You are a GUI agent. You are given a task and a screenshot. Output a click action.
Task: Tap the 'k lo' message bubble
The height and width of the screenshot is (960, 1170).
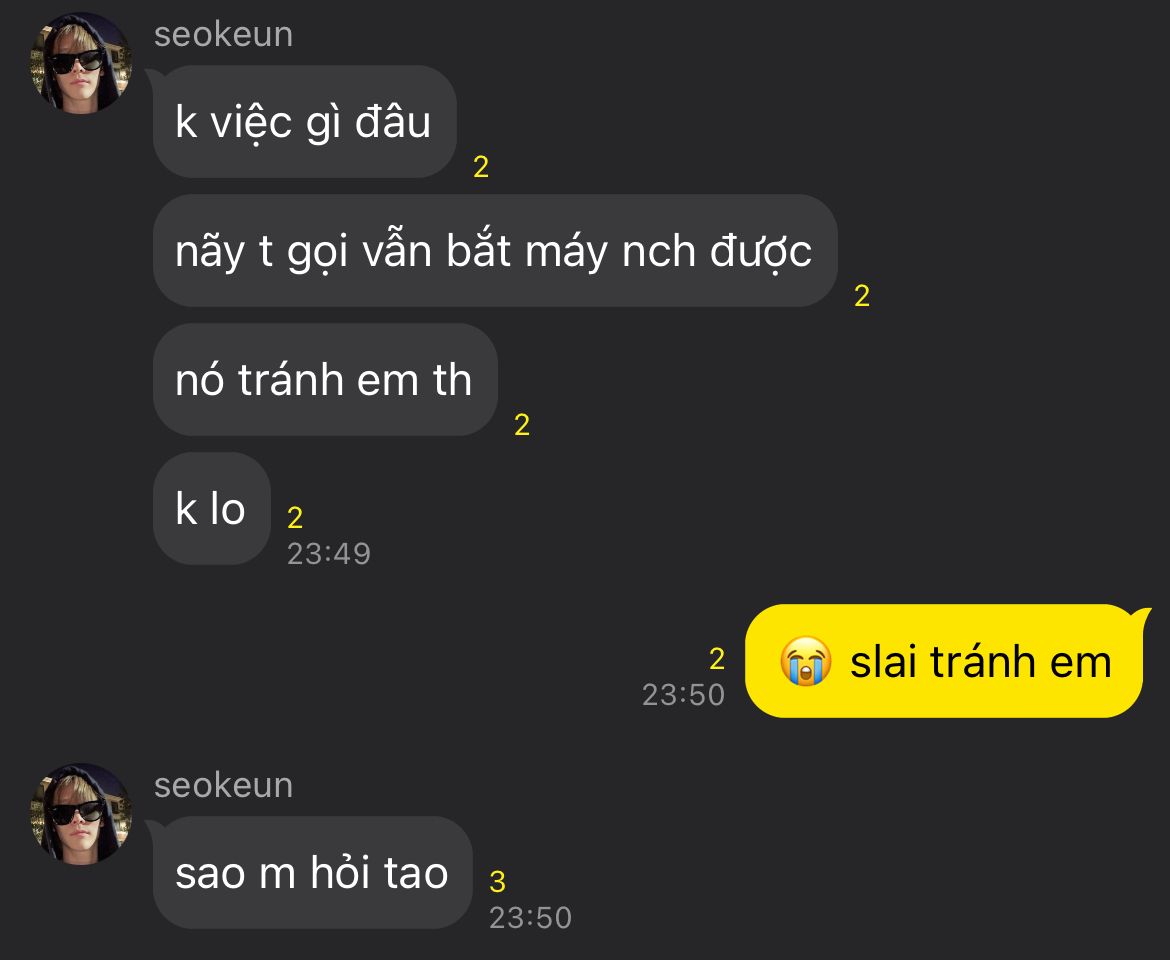click(211, 509)
